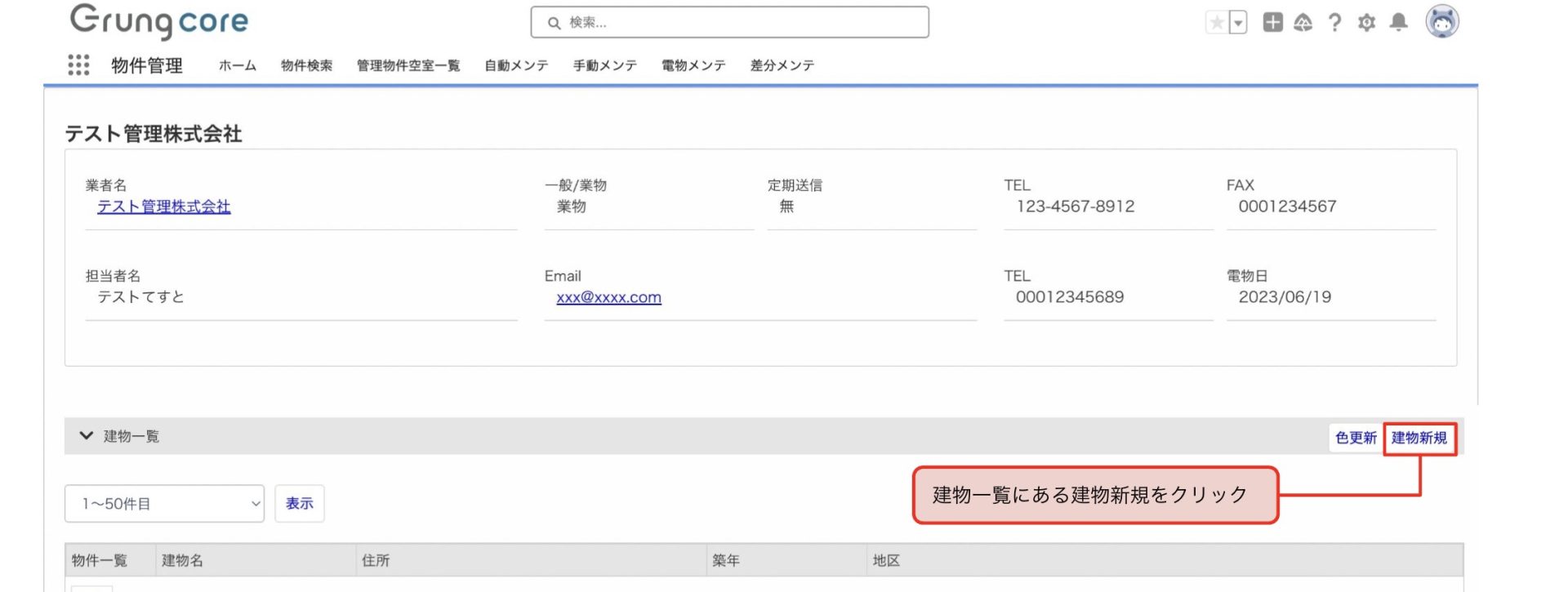The height and width of the screenshot is (592, 1568).
Task: Open the setup gear icon
Action: 1366,23
